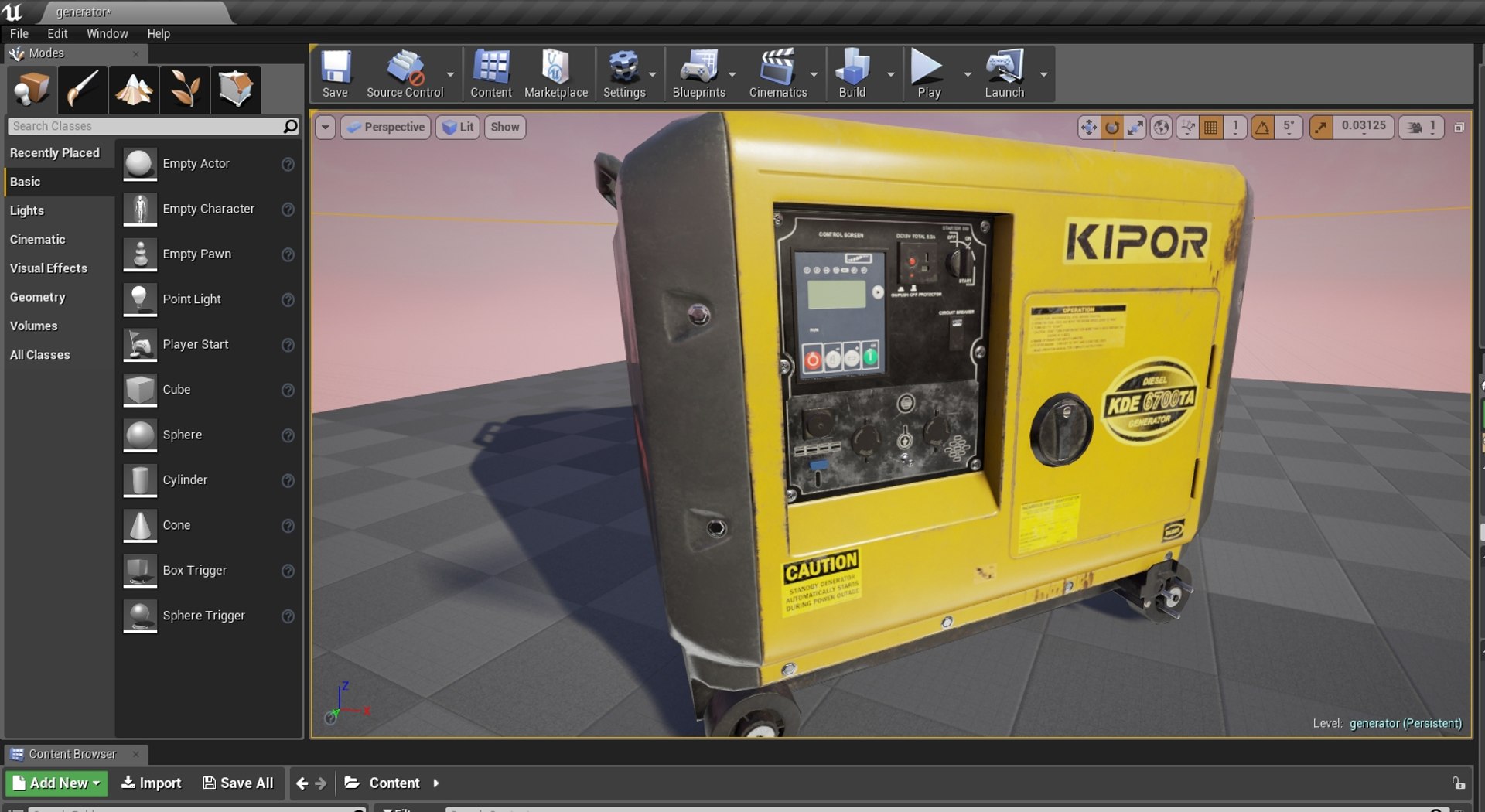
Task: Click the Import button
Action: coord(151,783)
